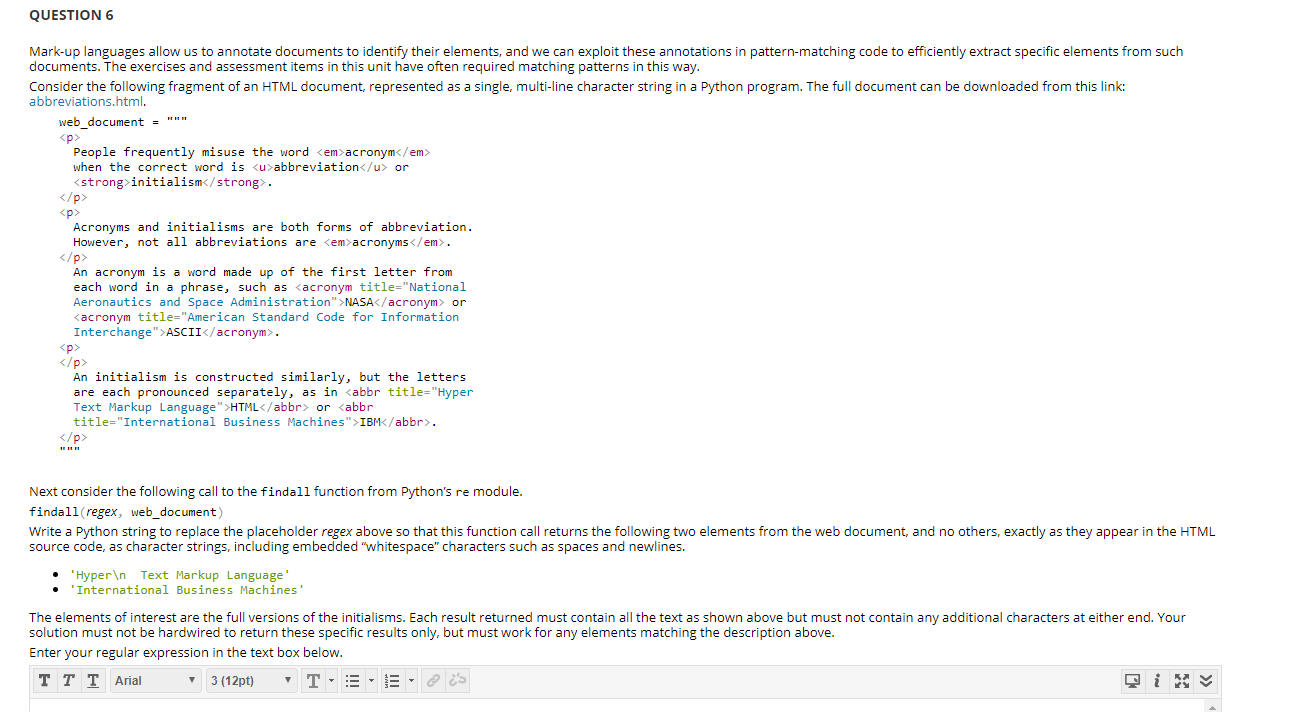
Task: Create a bulleted list
Action: (x=353, y=680)
